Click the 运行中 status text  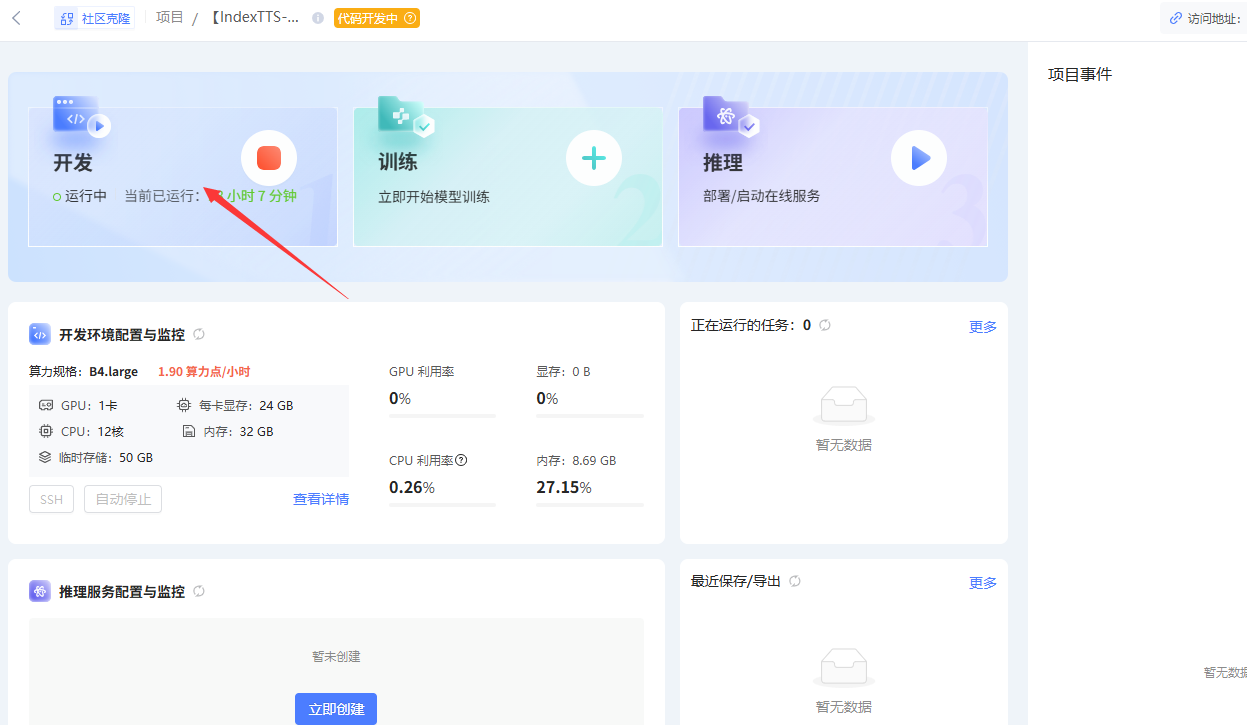[x=86, y=196]
